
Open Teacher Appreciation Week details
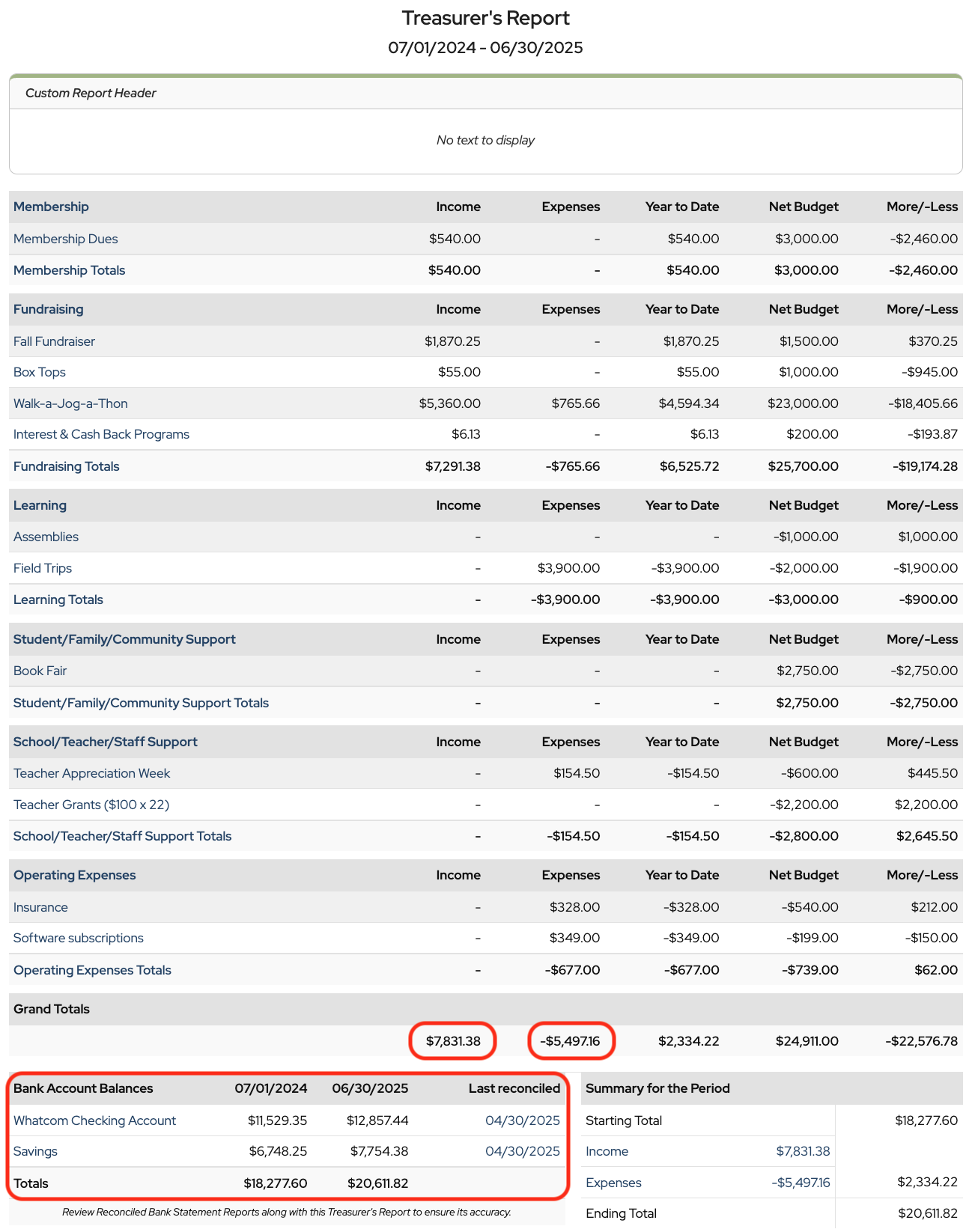(91, 773)
